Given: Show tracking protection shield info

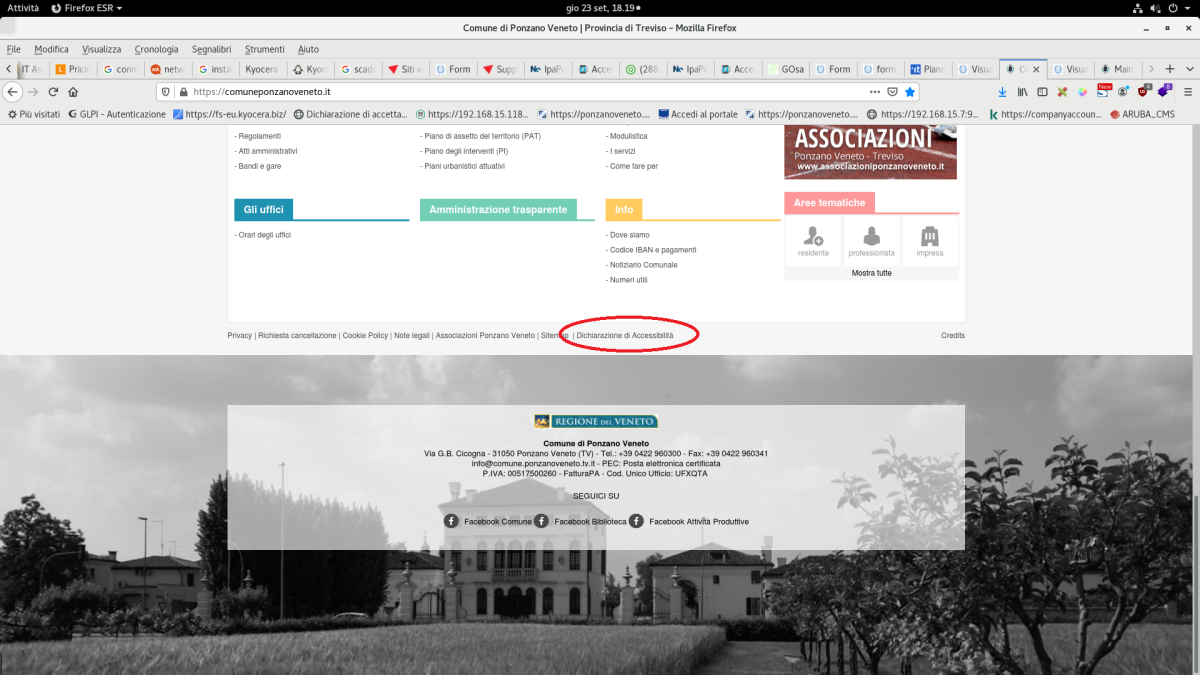Looking at the screenshot, I should click(166, 91).
